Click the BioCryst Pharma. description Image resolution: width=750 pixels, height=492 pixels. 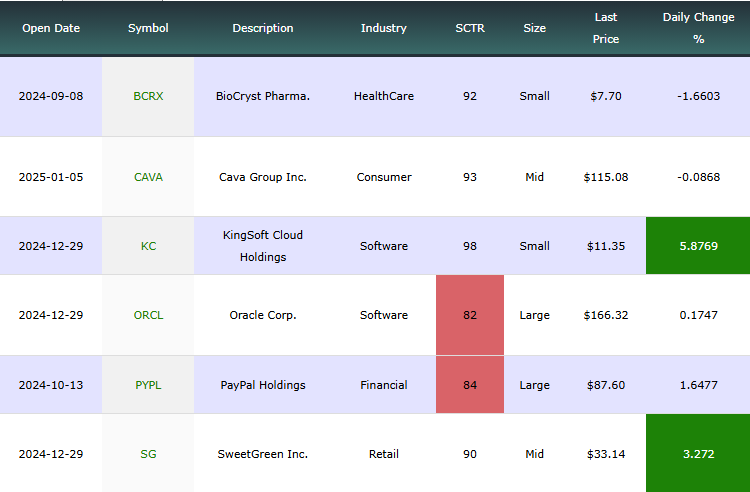[263, 96]
